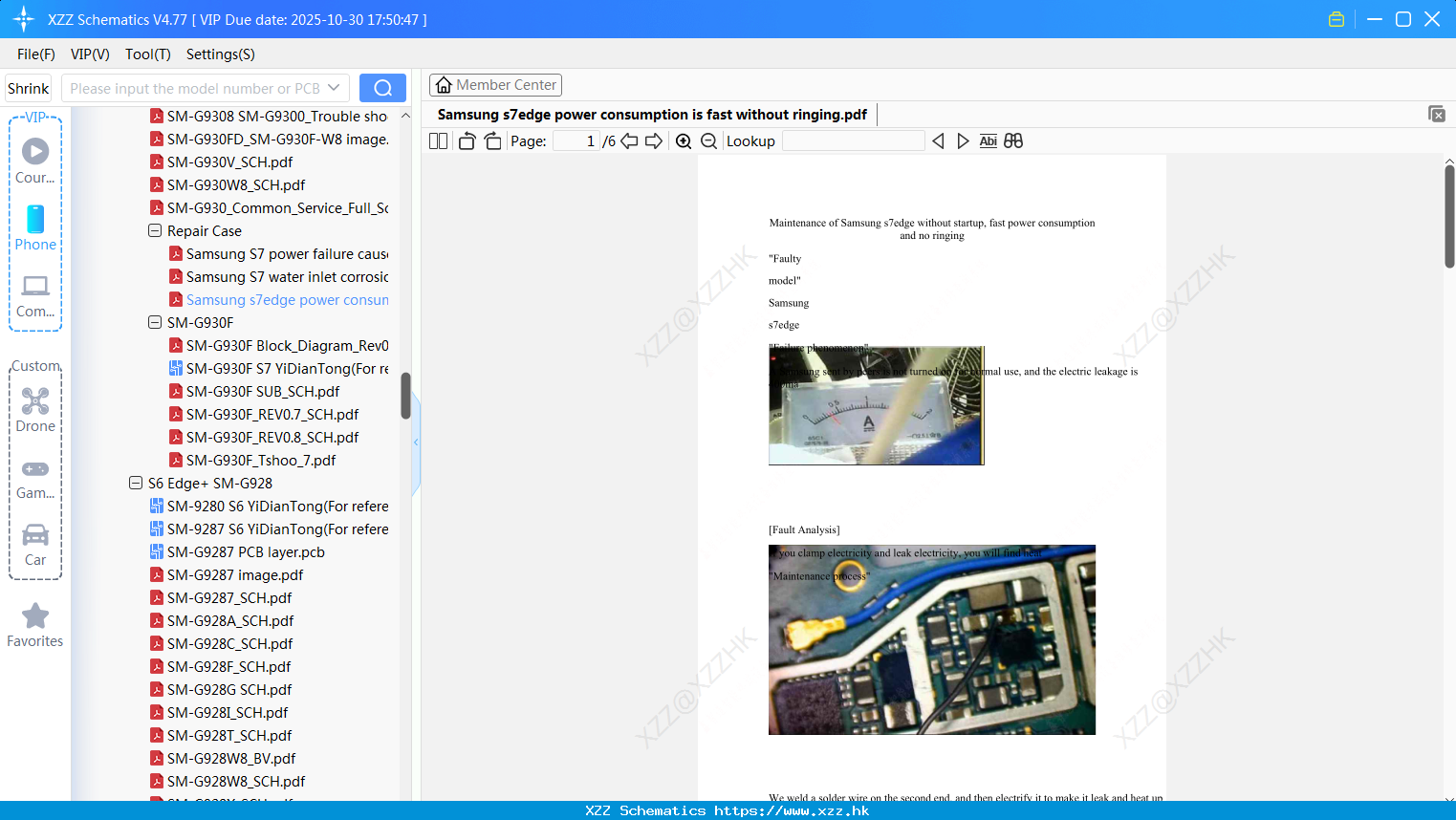Screen dimensions: 1456x820
Task: Open SM-G930F S7 YiDianTong file
Action: pos(278,369)
